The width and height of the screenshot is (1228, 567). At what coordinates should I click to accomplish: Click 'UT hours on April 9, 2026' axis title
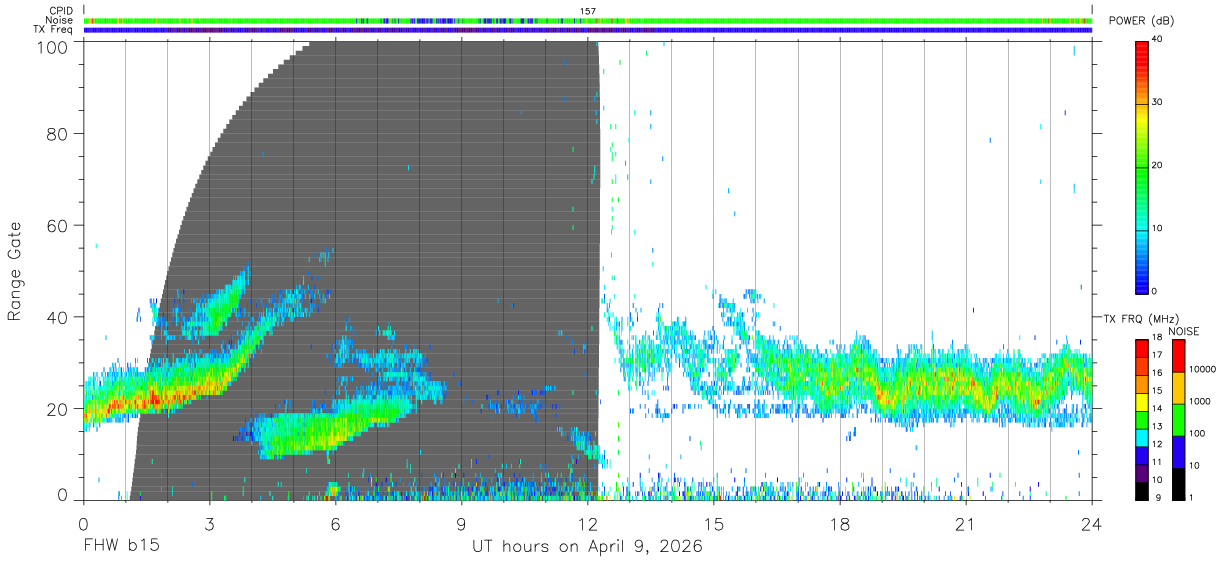coord(587,547)
